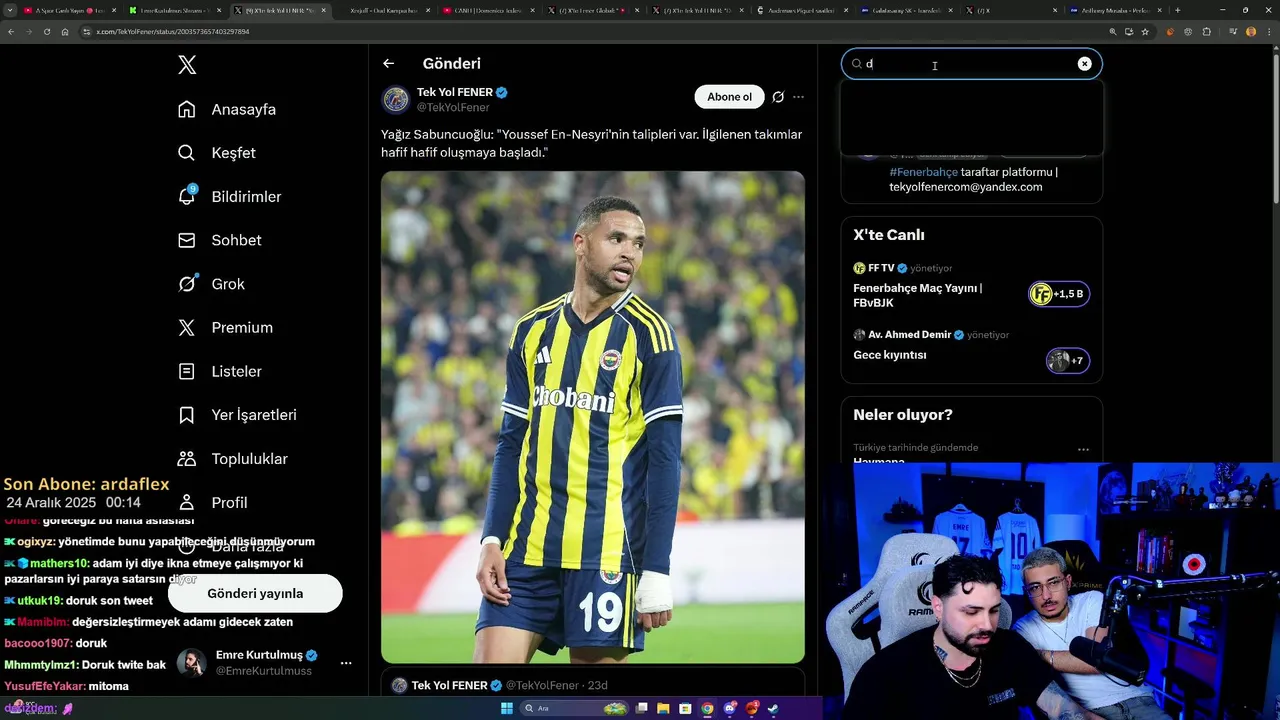This screenshot has width=1280, height=720.
Task: Open post more options menu
Action: point(798,97)
